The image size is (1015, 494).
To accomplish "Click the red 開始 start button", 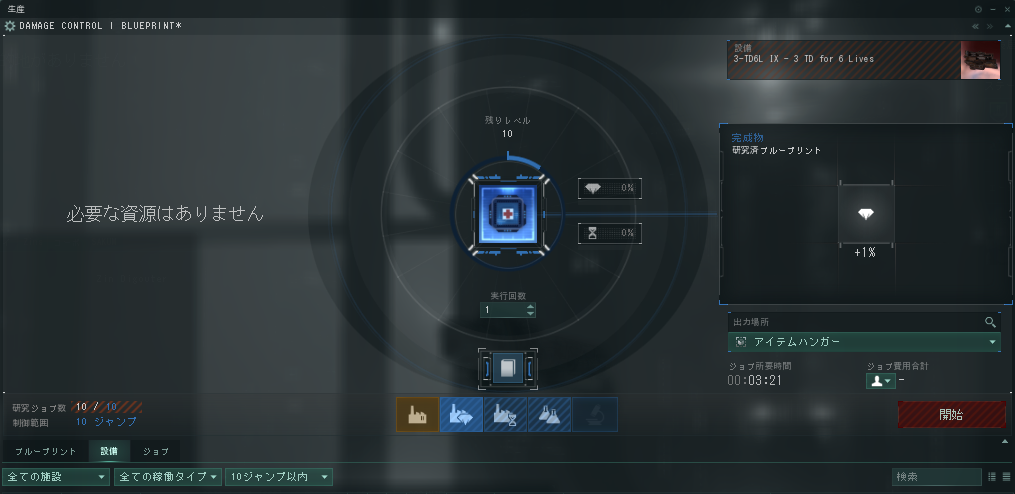I will [x=951, y=414].
